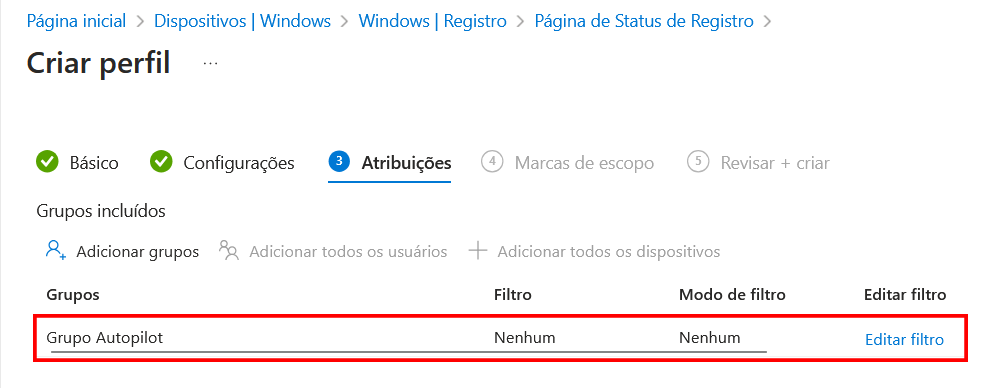Open Dispositivos | Windows breadcrumb
Viewport: 1001px width, 388px height.
pos(243,21)
